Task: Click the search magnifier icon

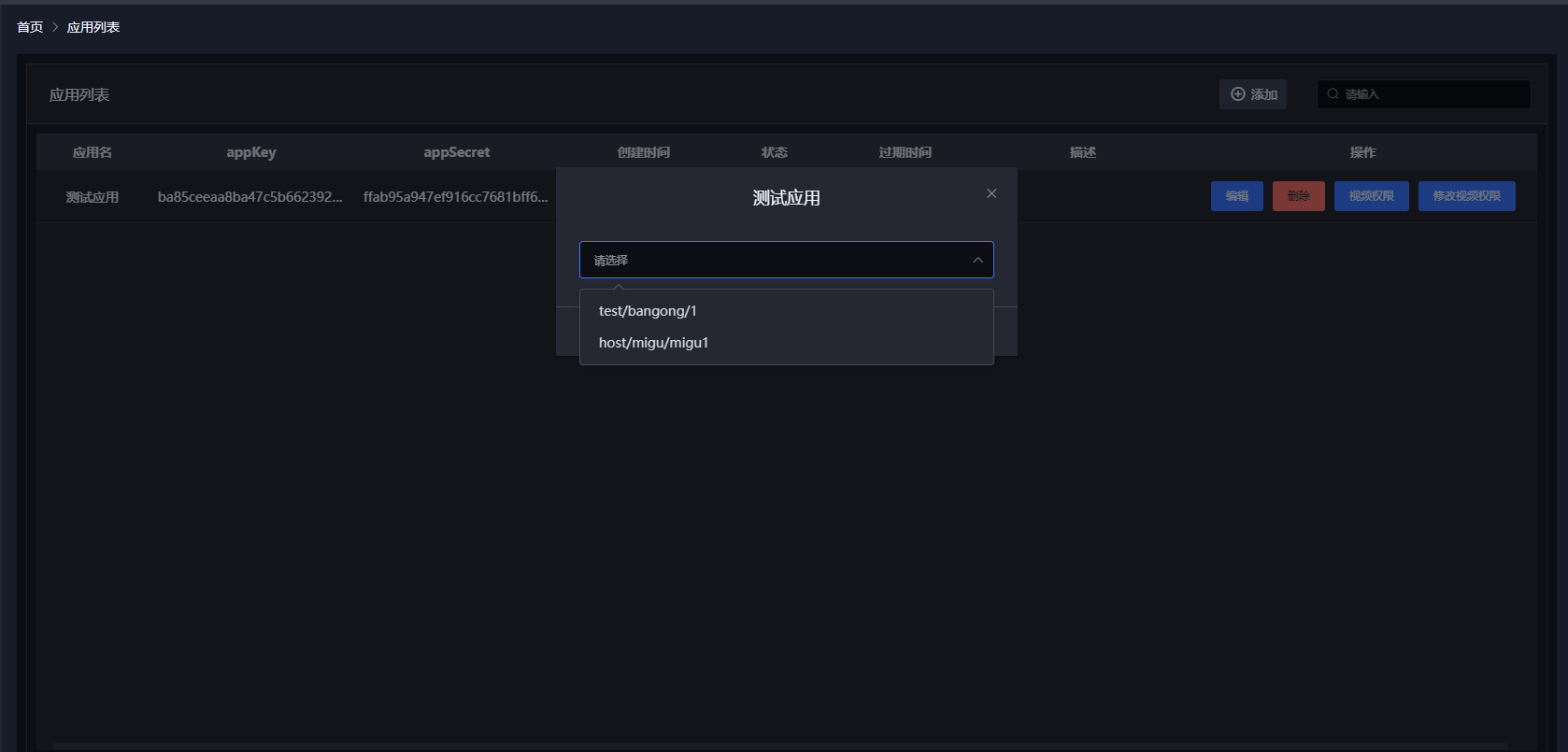Action: [x=1333, y=93]
